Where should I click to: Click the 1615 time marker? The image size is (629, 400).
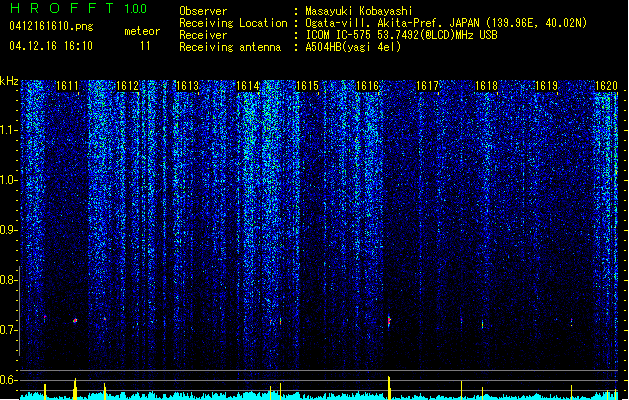(307, 85)
